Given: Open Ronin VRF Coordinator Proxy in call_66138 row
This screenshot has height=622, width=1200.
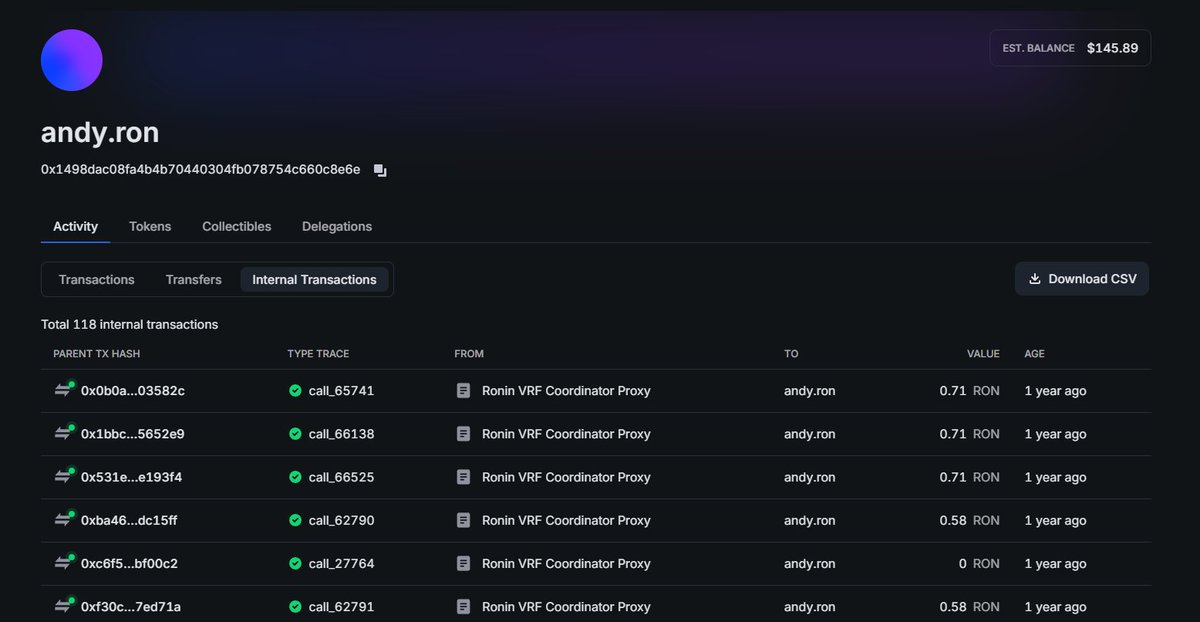Looking at the screenshot, I should pos(566,434).
